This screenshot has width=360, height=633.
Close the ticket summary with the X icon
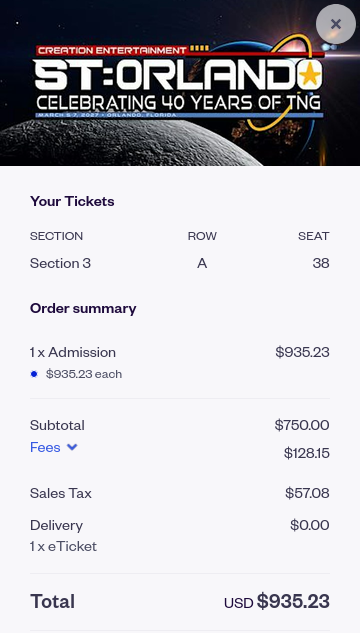[x=336, y=24]
